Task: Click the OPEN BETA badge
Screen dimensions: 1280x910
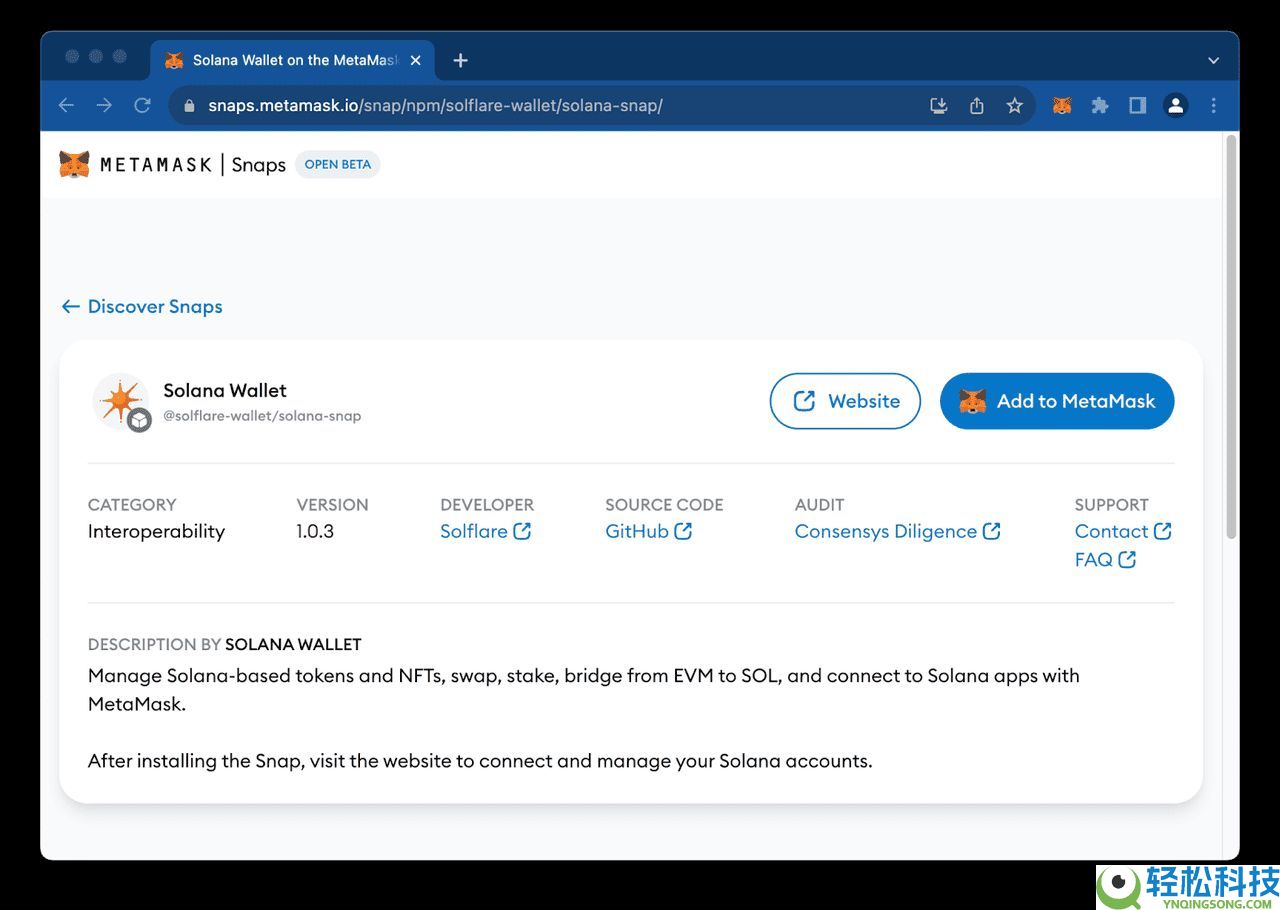Action: tap(338, 164)
